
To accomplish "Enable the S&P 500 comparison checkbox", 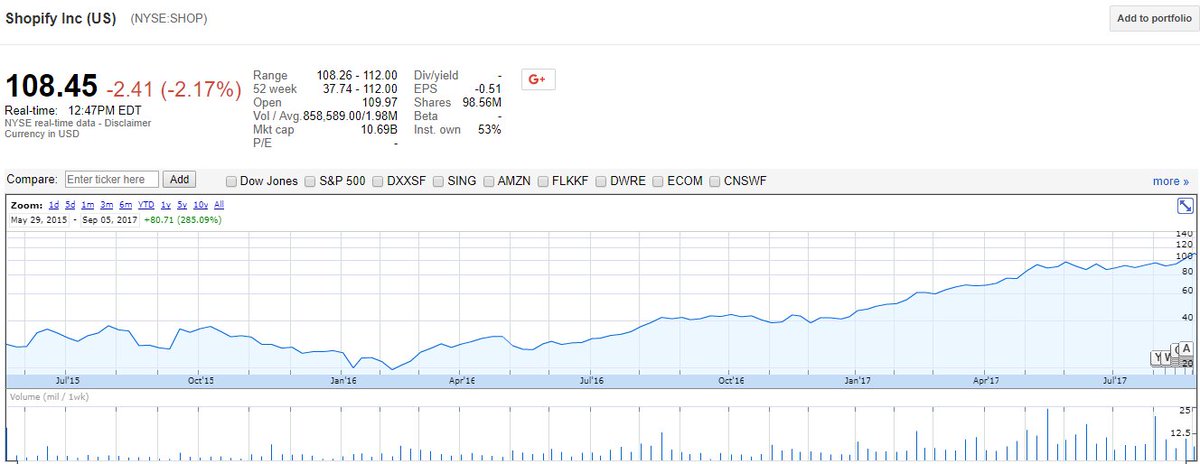I will (x=310, y=181).
